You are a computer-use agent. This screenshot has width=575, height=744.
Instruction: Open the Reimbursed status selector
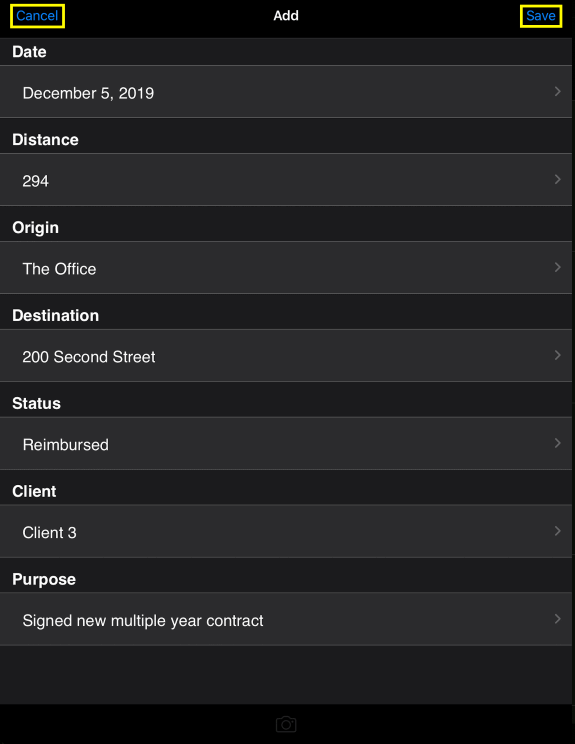click(x=286, y=444)
